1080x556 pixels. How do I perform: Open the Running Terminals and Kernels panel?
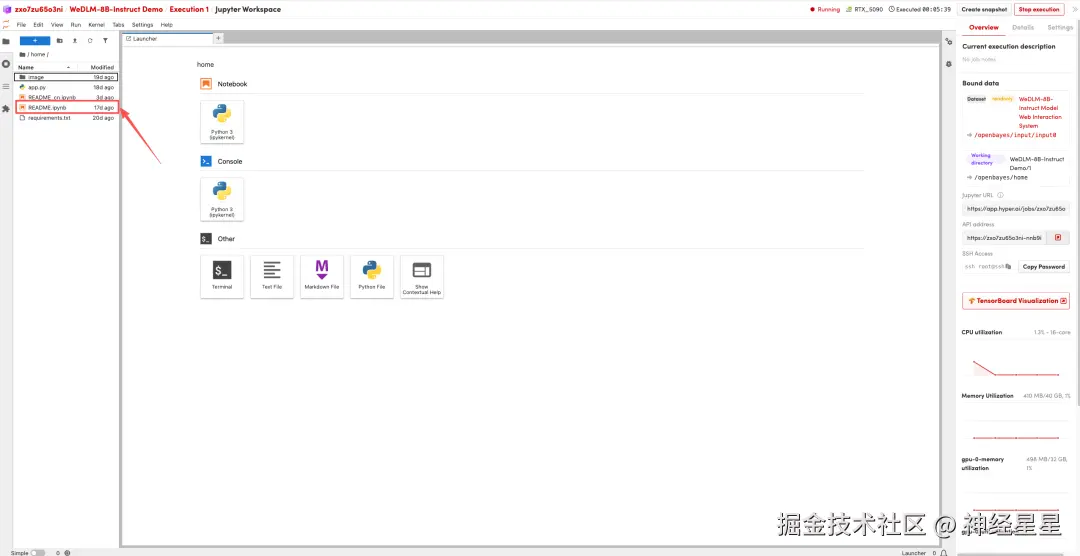coord(6,63)
